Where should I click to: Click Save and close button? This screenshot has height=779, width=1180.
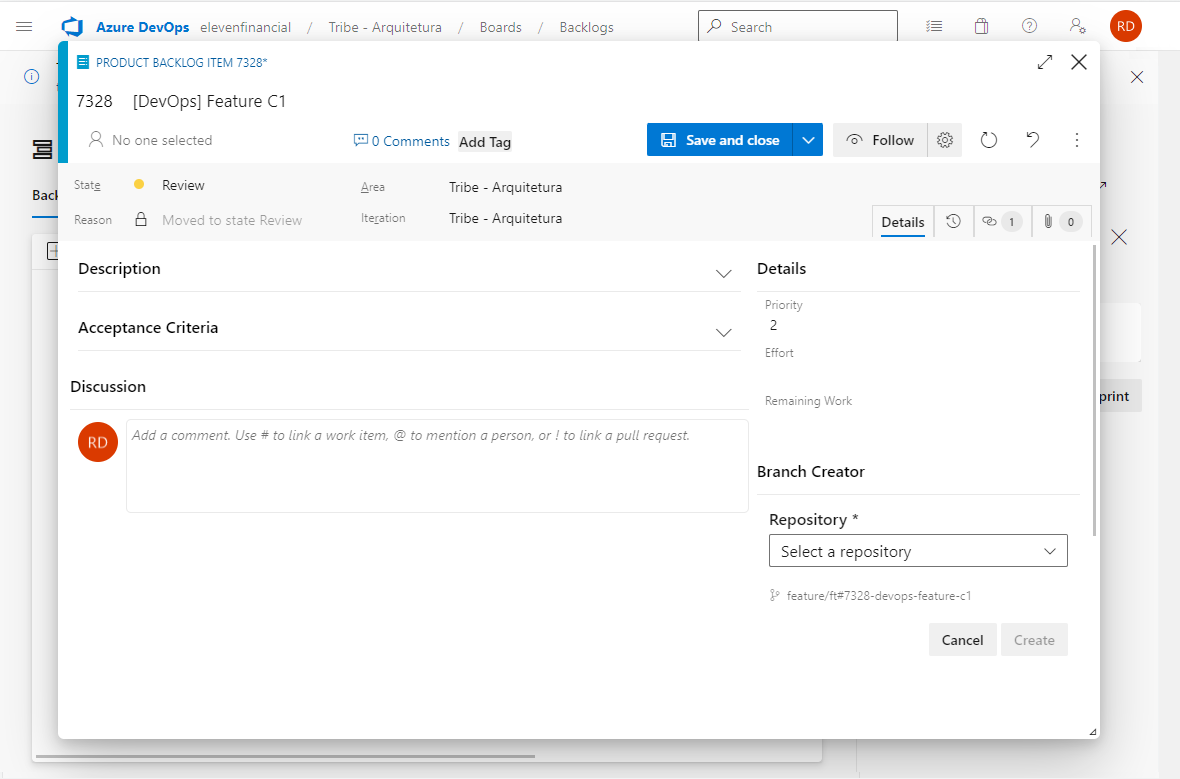coord(719,140)
